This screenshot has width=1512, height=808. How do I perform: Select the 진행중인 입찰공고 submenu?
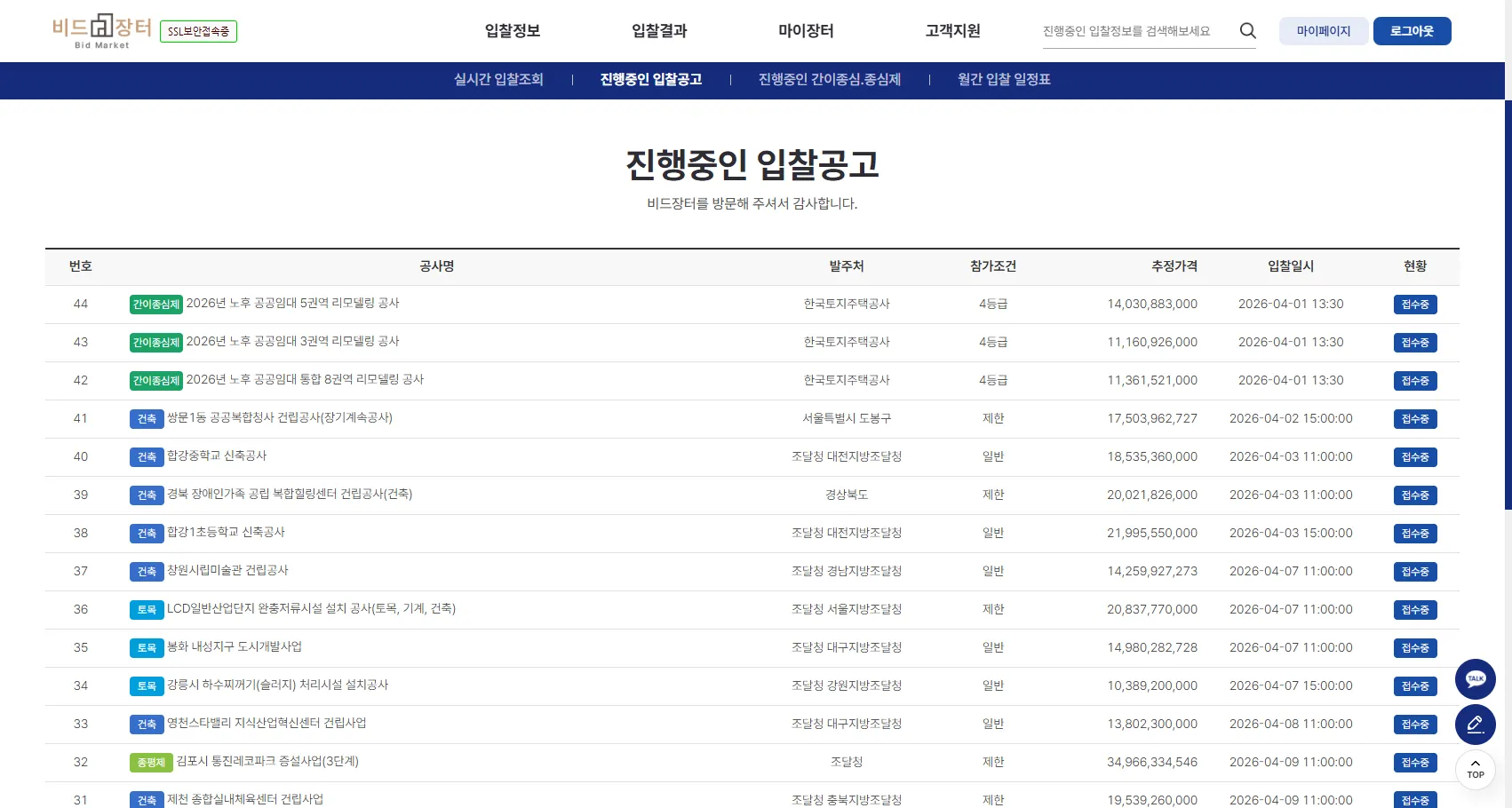[x=651, y=80]
